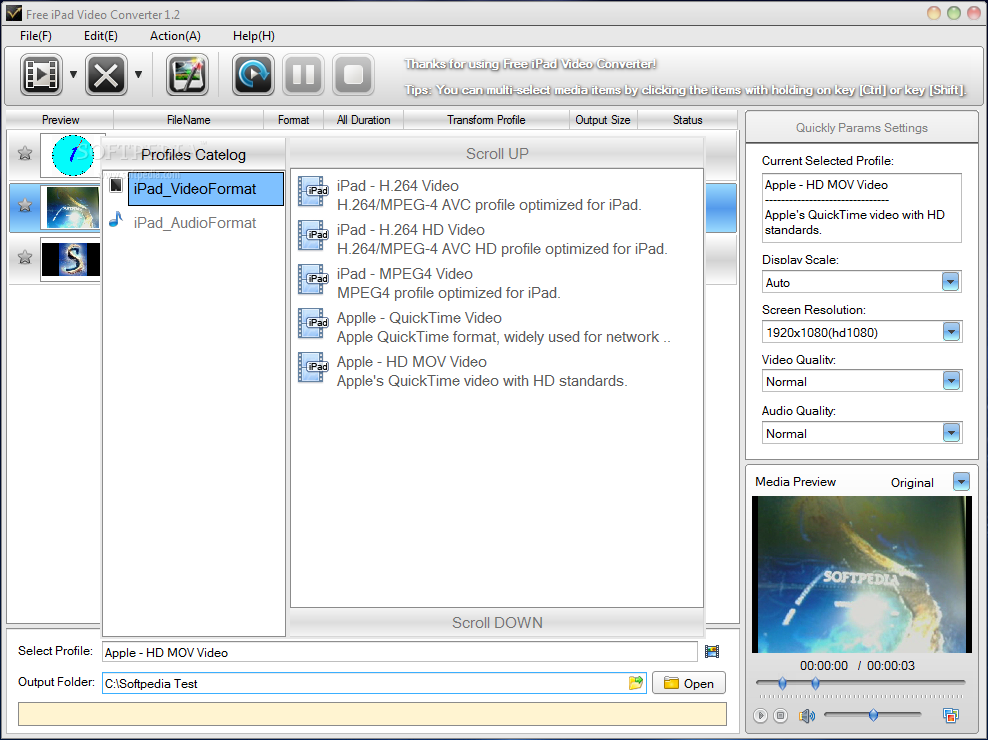
Task: Choose the iPad - MPEG4 Video profile
Action: [x=498, y=284]
